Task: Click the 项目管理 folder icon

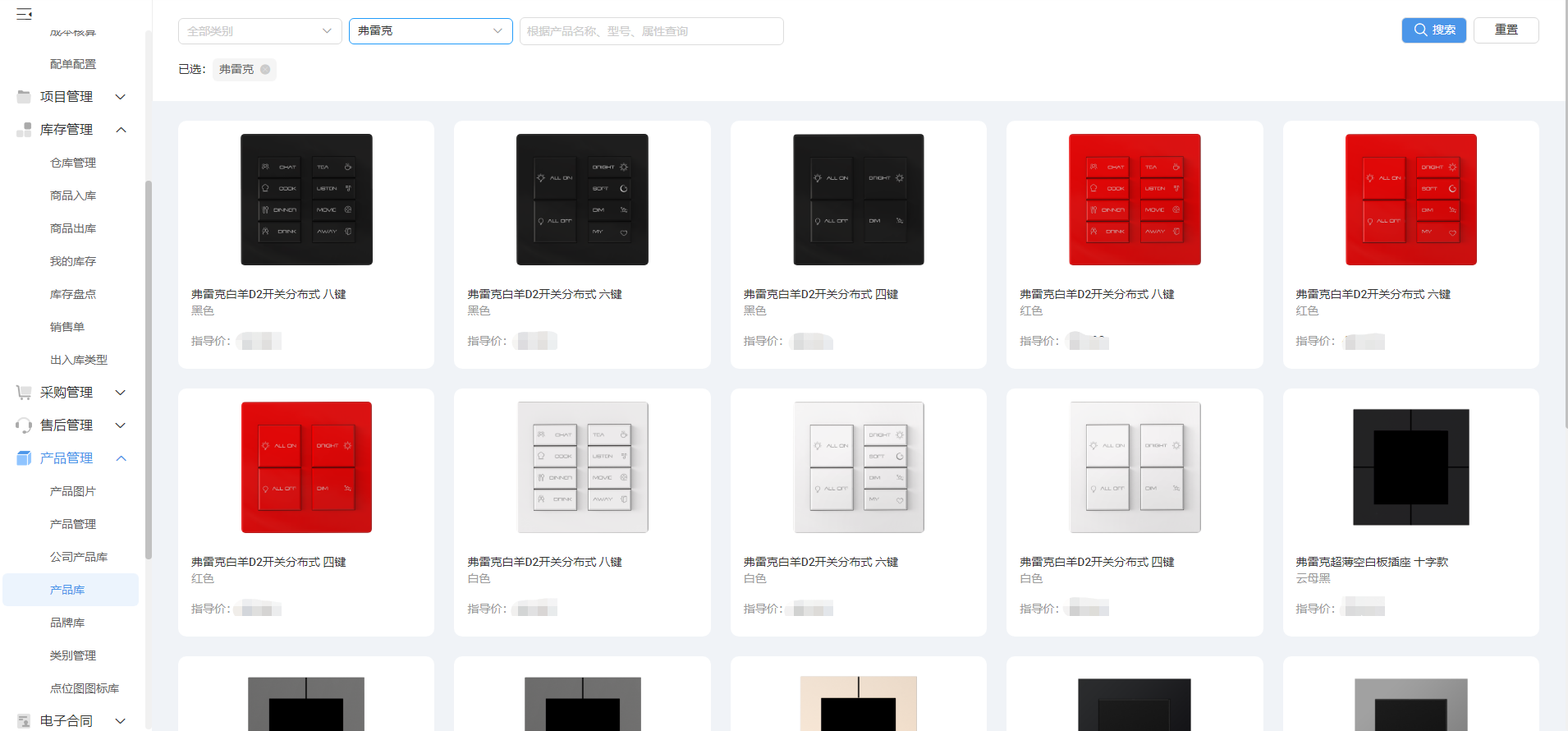Action: [24, 97]
